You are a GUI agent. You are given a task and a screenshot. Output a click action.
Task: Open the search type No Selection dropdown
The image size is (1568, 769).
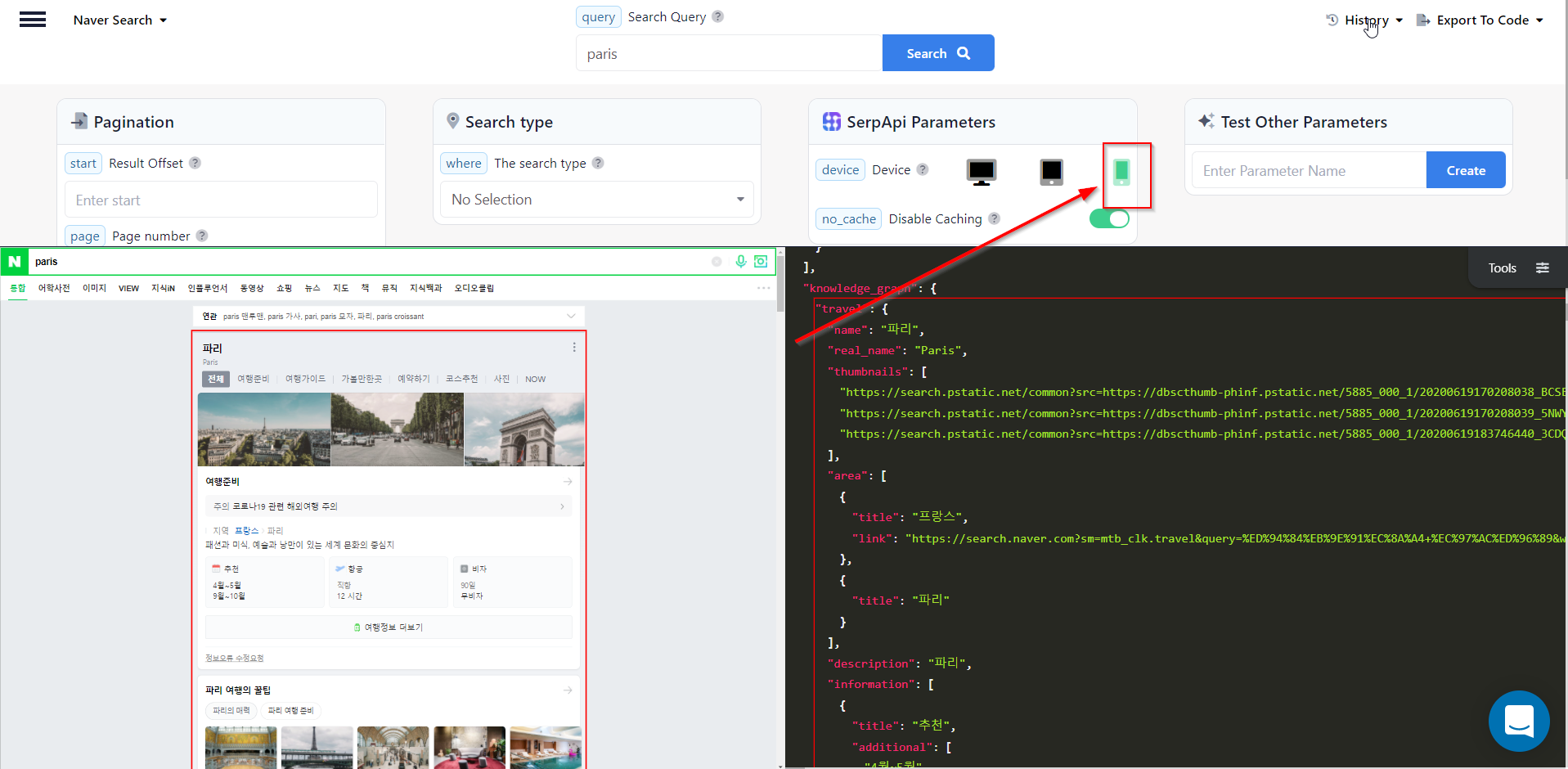pos(597,200)
